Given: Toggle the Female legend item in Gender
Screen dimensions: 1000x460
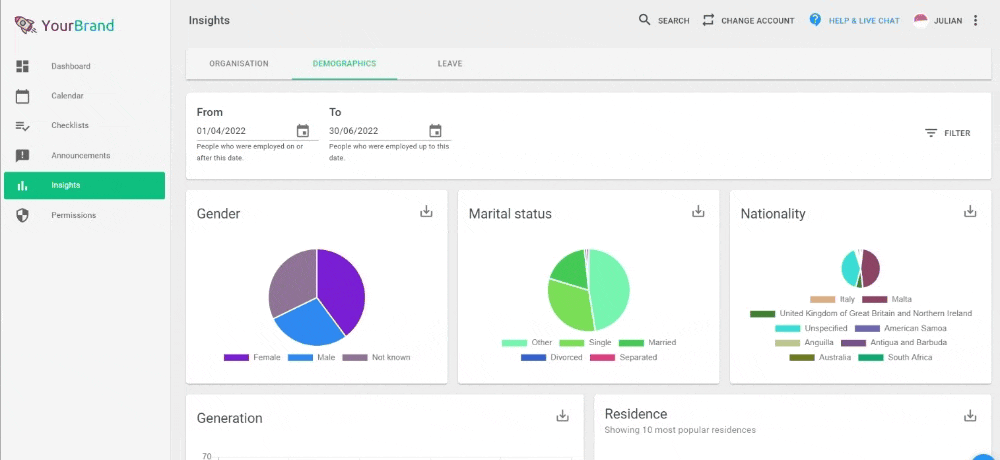Looking at the screenshot, I should [252, 357].
